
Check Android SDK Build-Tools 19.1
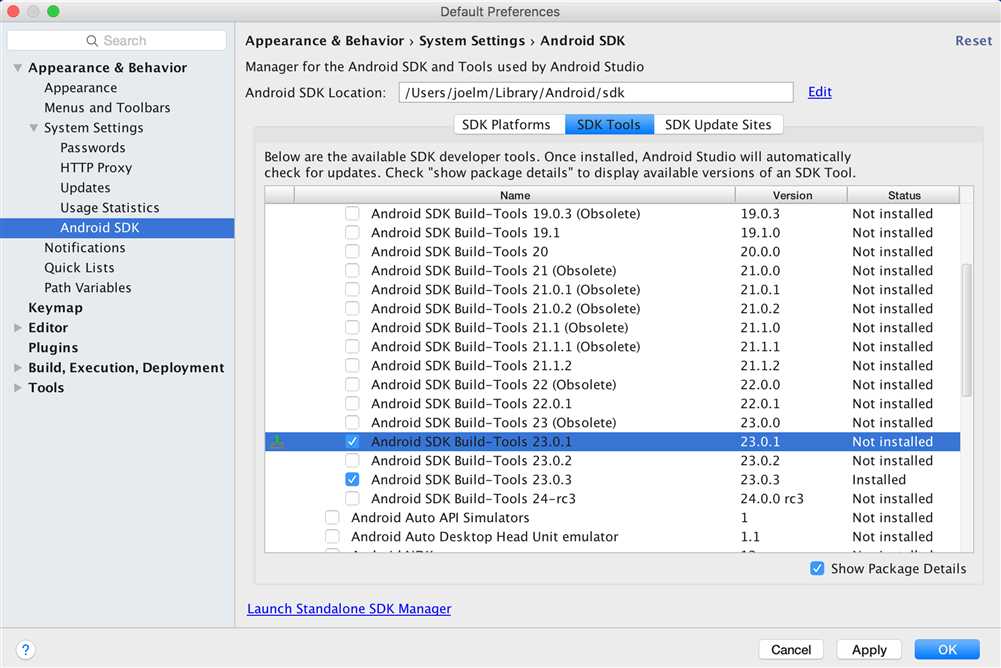[x=352, y=232]
